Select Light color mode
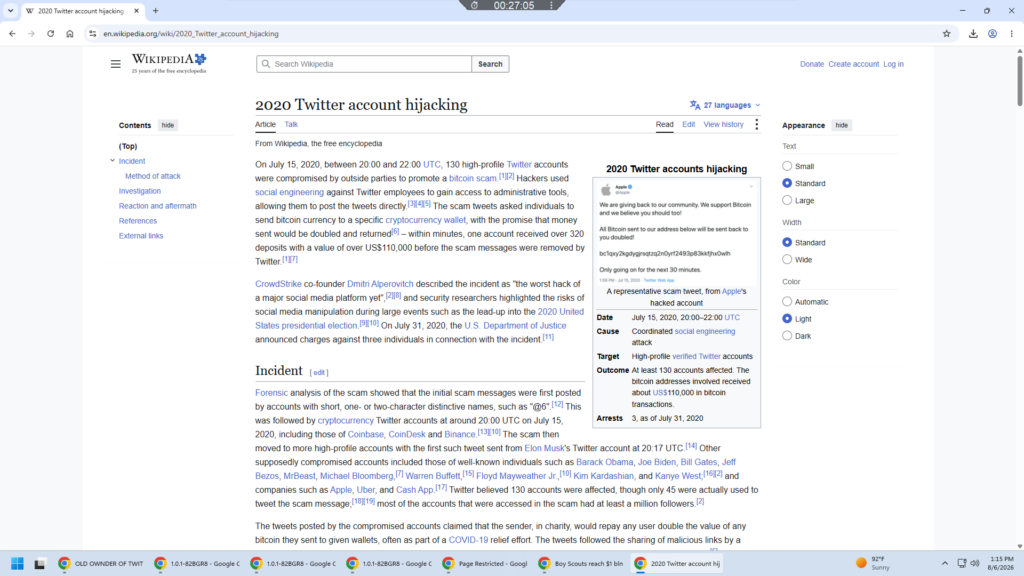 [787, 319]
